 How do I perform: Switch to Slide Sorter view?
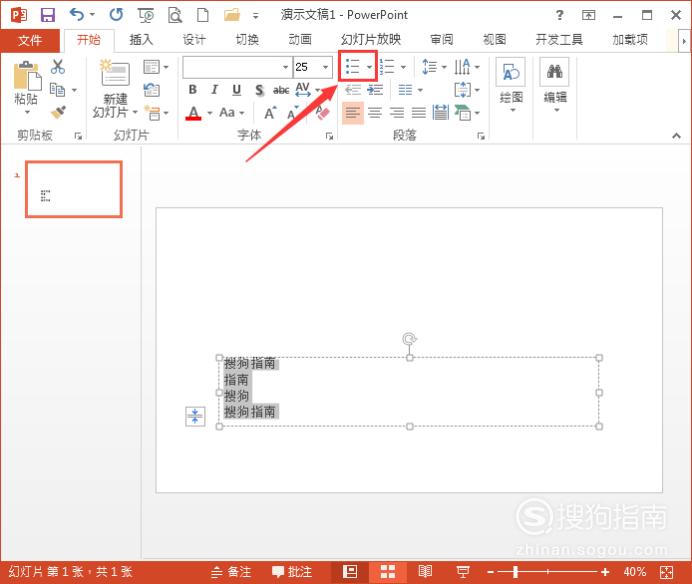tap(387, 572)
